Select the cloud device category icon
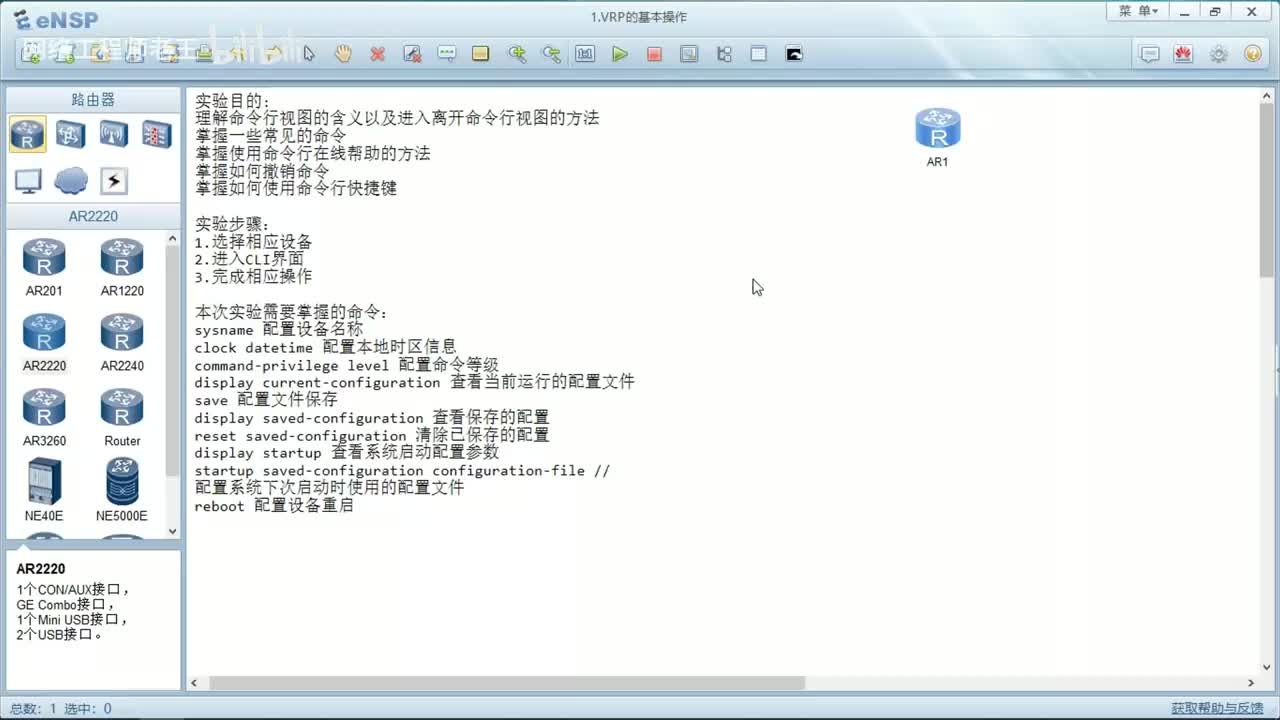This screenshot has width=1280, height=720. pos(71,181)
